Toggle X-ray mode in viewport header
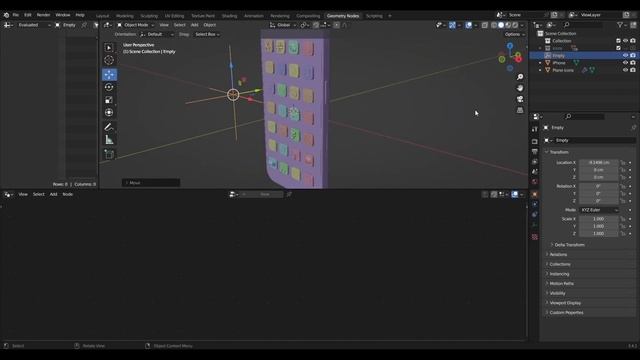The height and width of the screenshot is (360, 640). click(484, 25)
